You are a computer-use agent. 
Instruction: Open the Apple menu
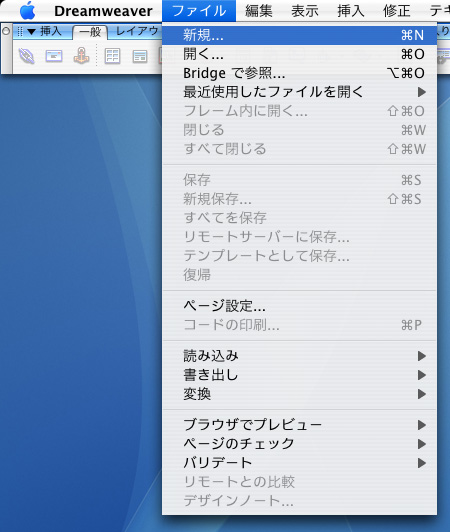[x=28, y=11]
